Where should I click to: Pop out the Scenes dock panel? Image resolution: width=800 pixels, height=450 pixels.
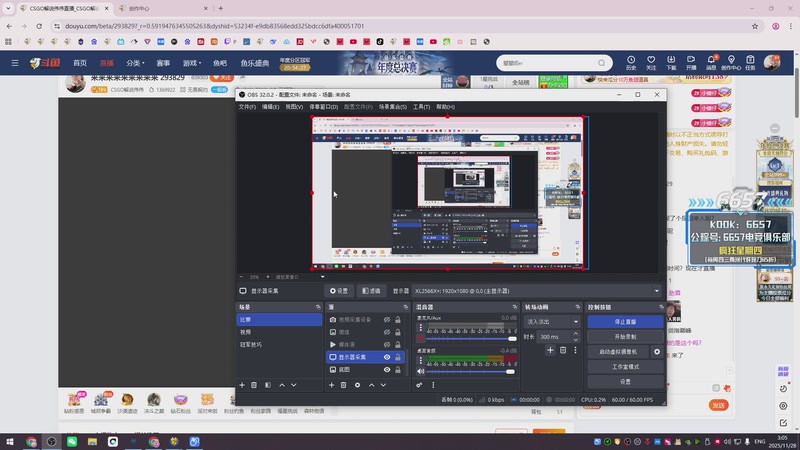(x=318, y=307)
